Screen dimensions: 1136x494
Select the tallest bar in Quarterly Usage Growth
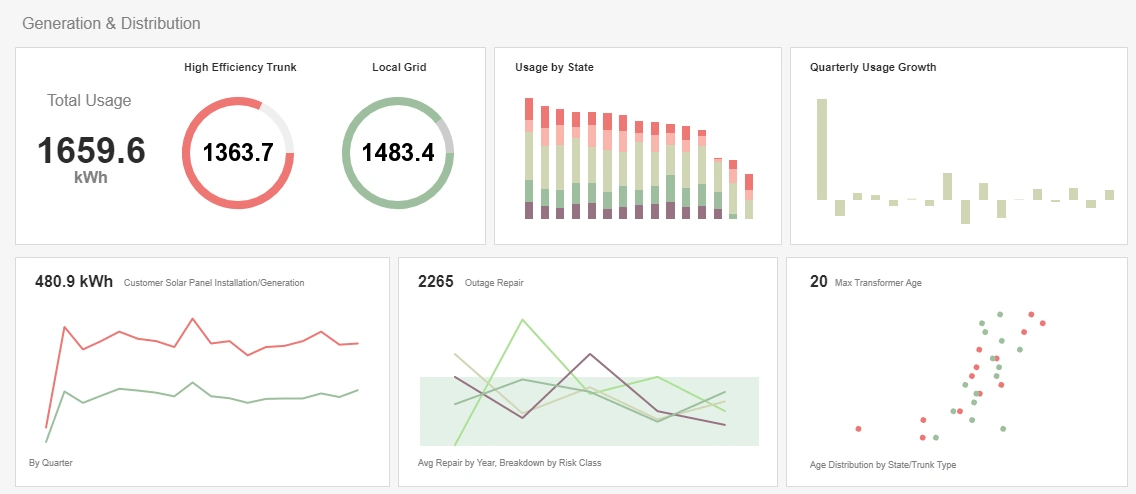[x=821, y=149]
